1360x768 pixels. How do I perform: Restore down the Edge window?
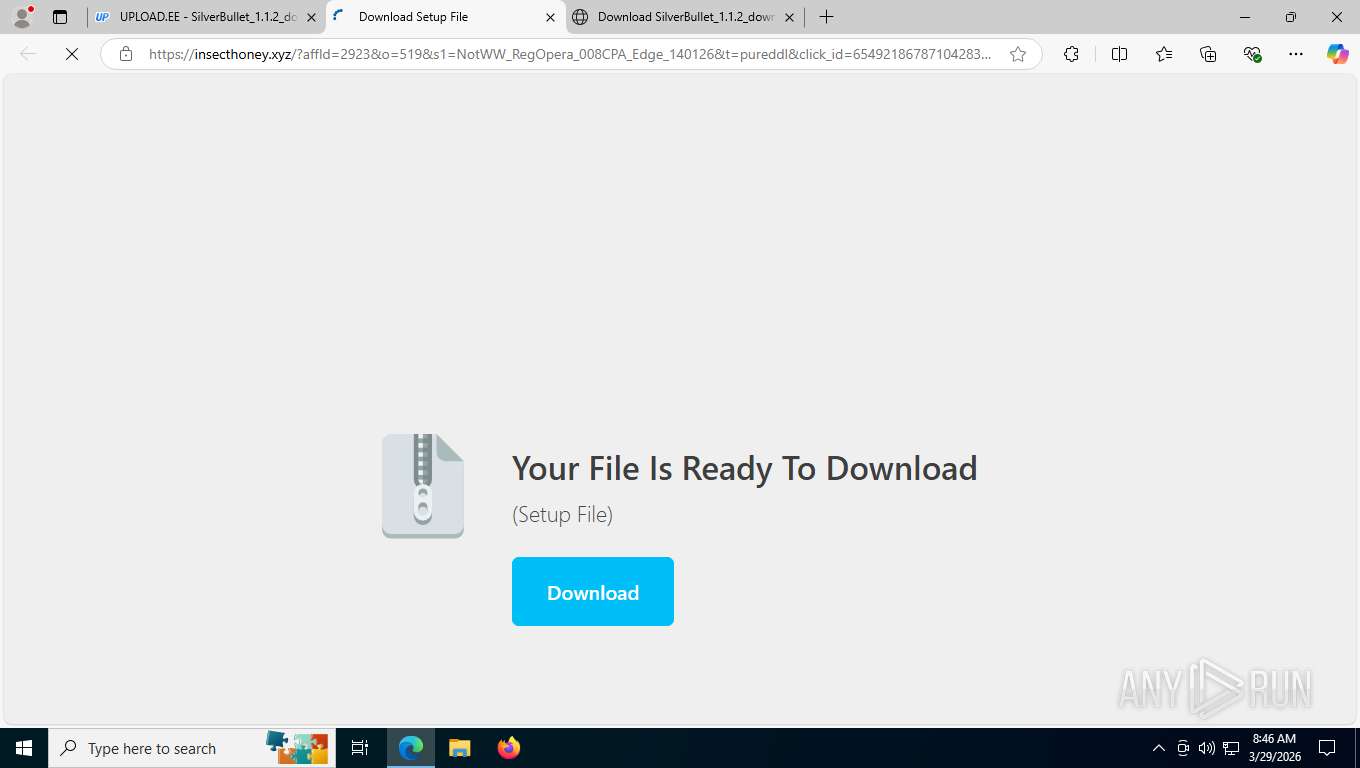1290,17
